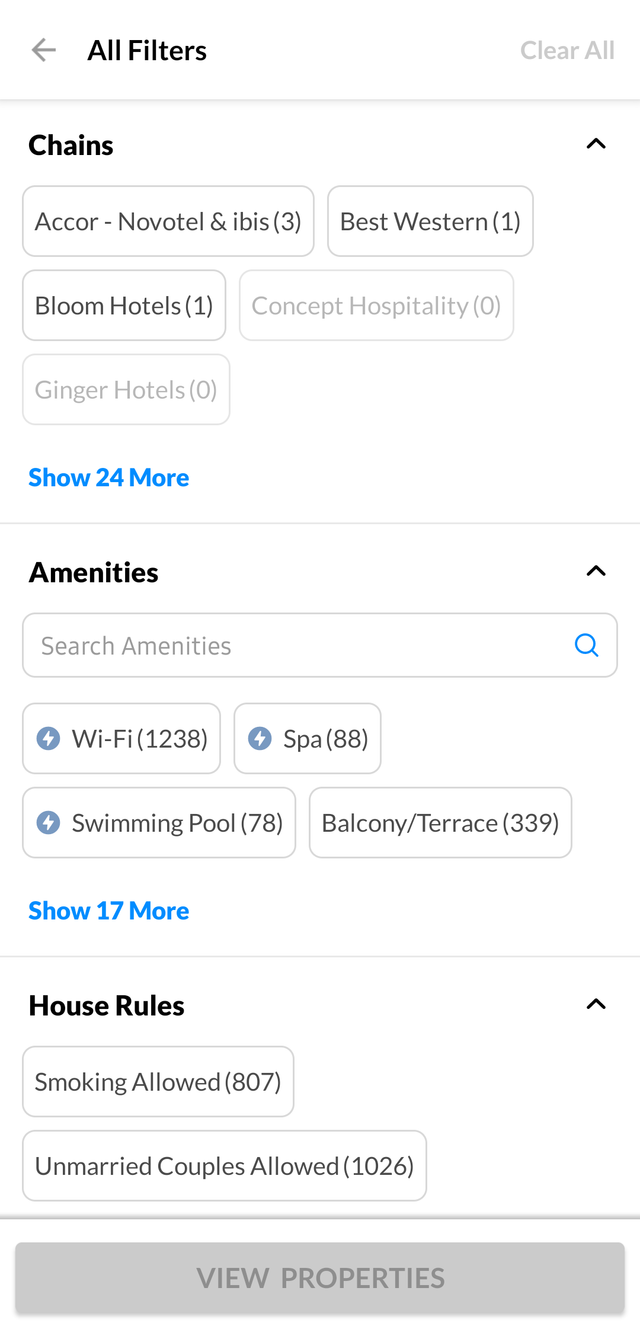Toggle the Balcony/Terrace amenity filter
The image size is (640, 1337).
coord(440,823)
